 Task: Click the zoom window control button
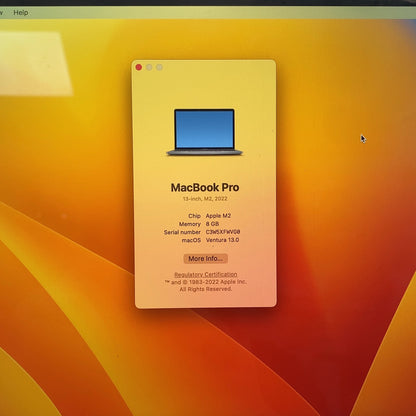coord(159,67)
